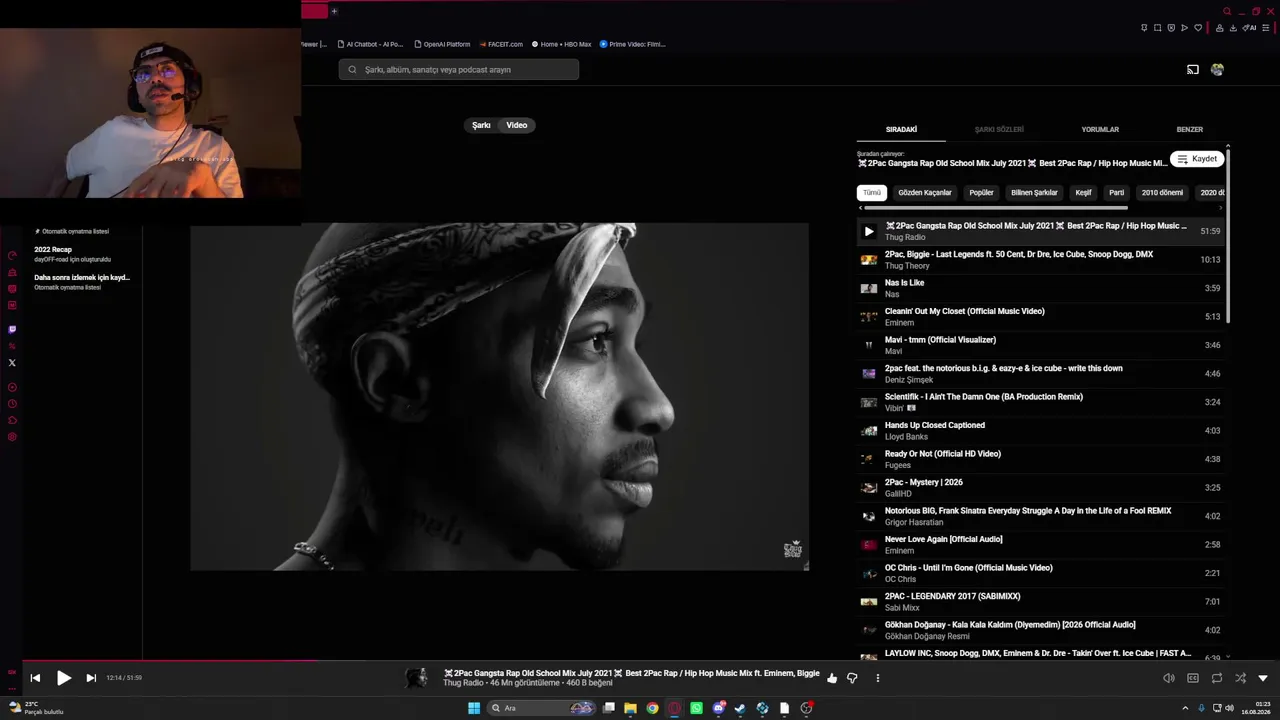Play Gökhan Doğanay - Kala Kala Kaldım
Screen dimensions: 1280x720
tap(1040, 630)
